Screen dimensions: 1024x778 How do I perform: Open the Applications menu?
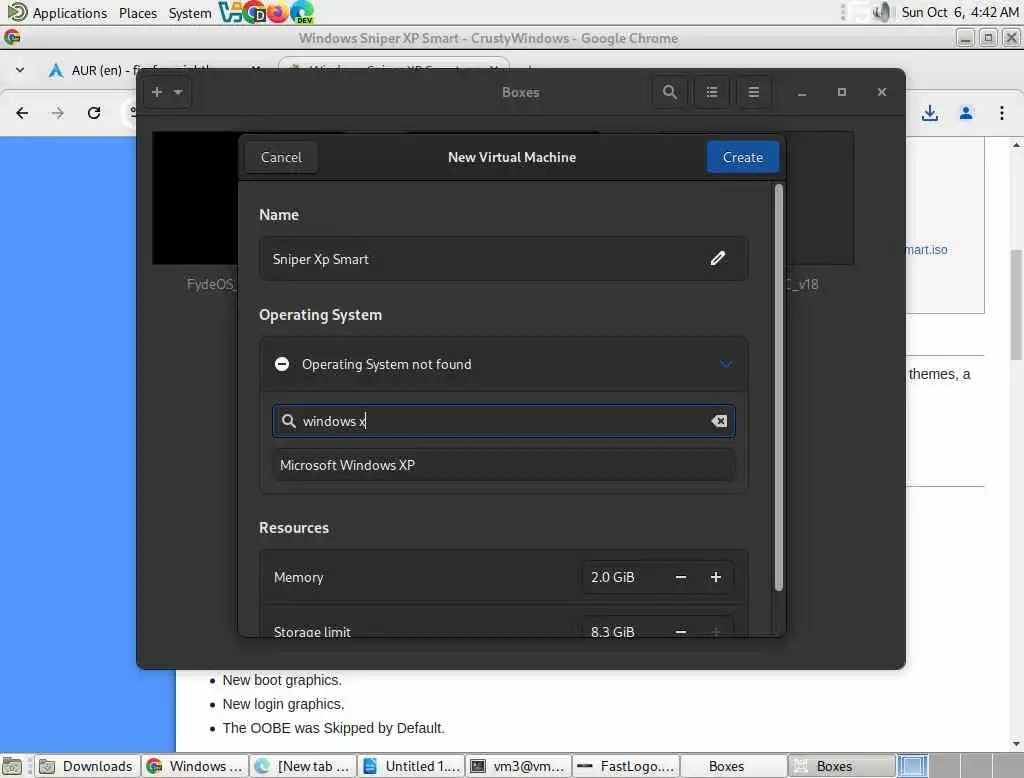click(57, 13)
